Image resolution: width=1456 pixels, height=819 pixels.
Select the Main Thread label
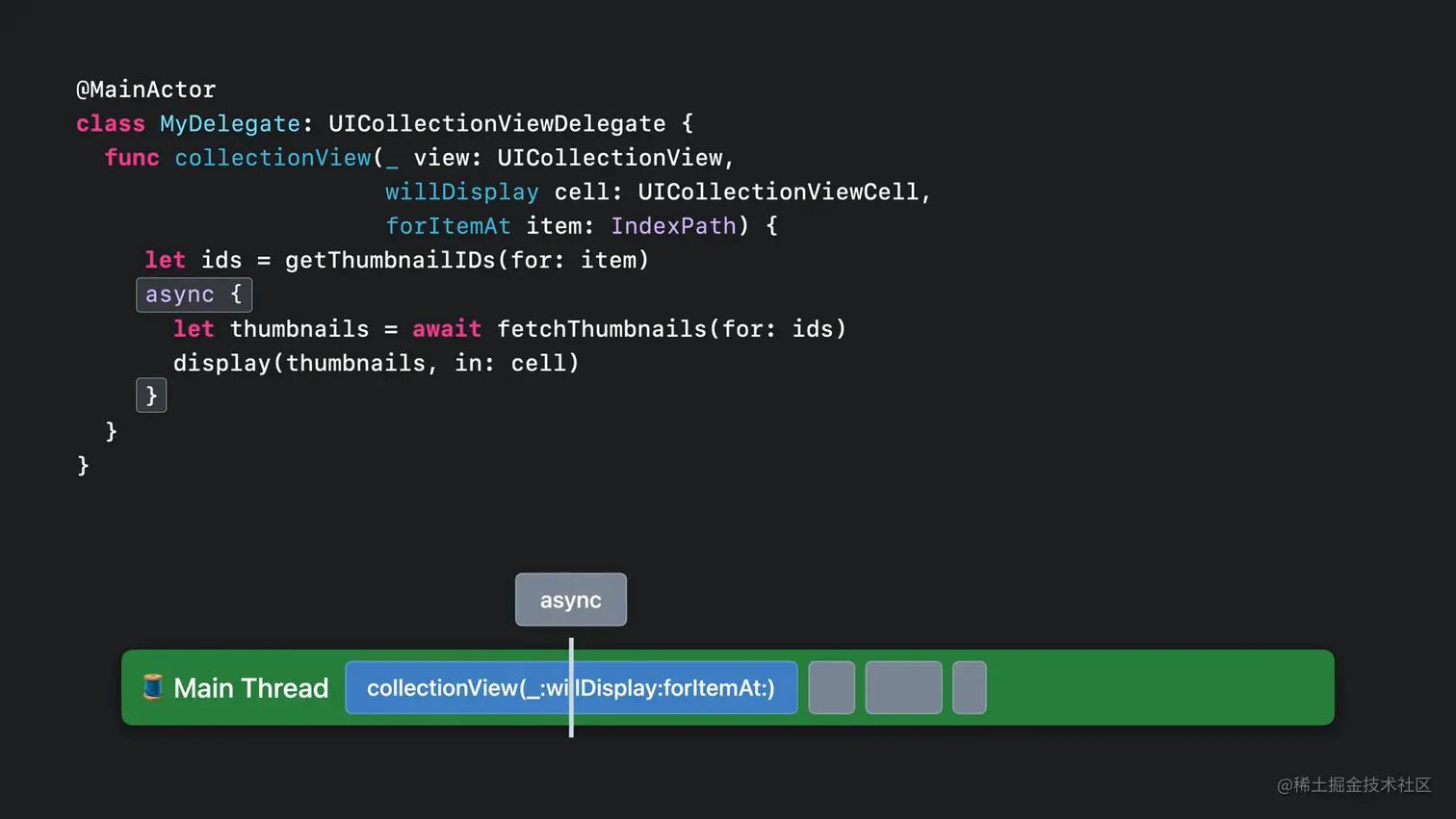(250, 687)
